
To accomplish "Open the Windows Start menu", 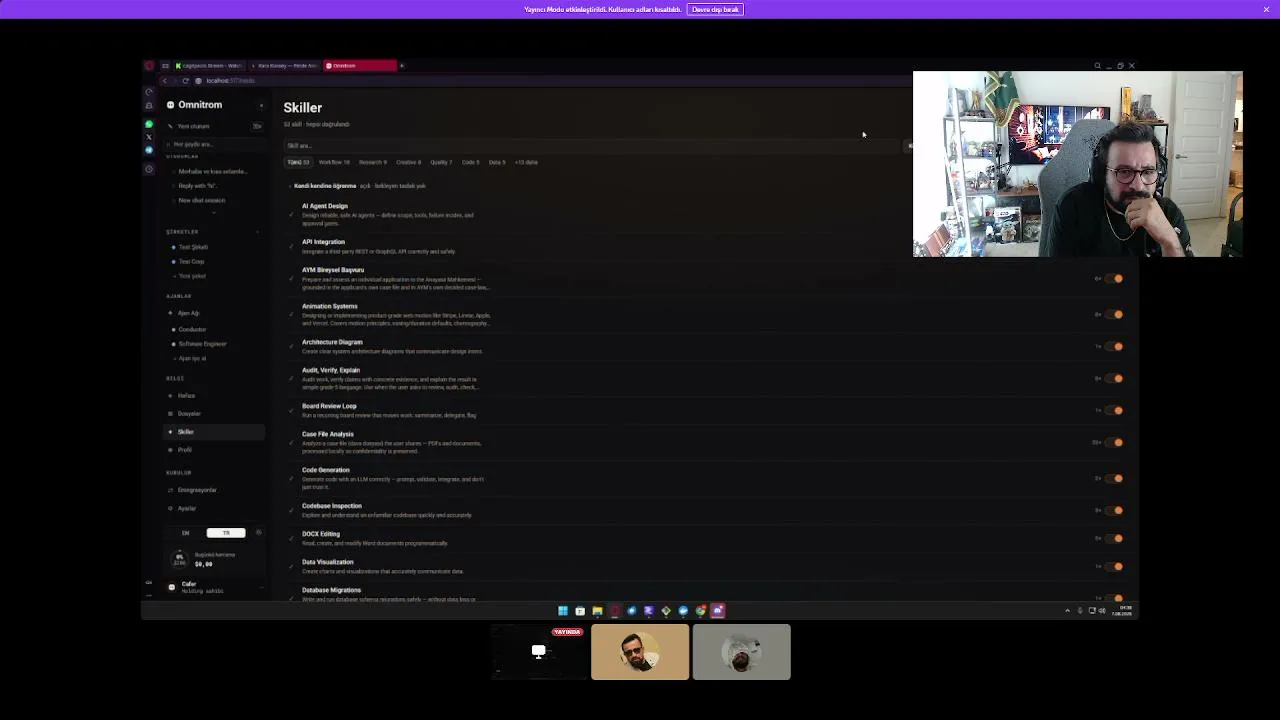I will coord(563,611).
